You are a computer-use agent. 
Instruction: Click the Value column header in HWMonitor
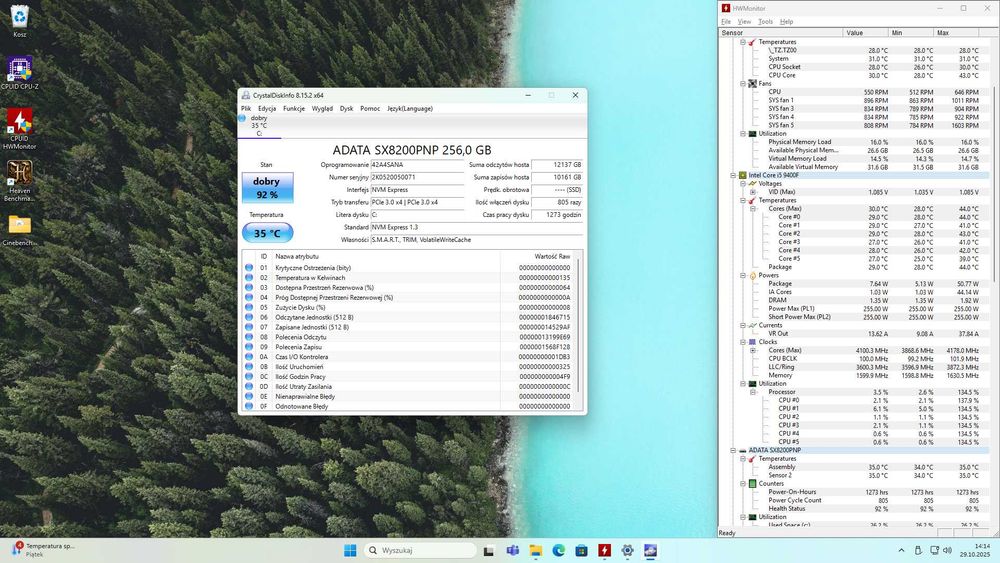point(865,33)
